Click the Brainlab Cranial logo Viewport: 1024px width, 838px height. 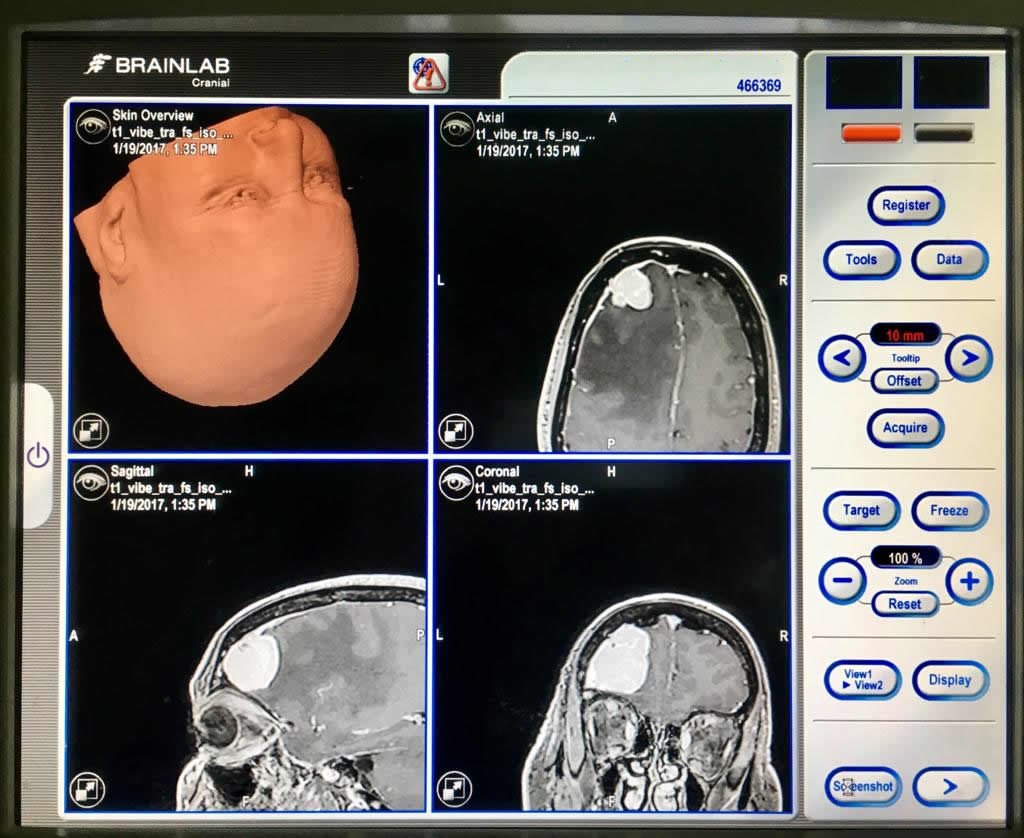[x=159, y=71]
